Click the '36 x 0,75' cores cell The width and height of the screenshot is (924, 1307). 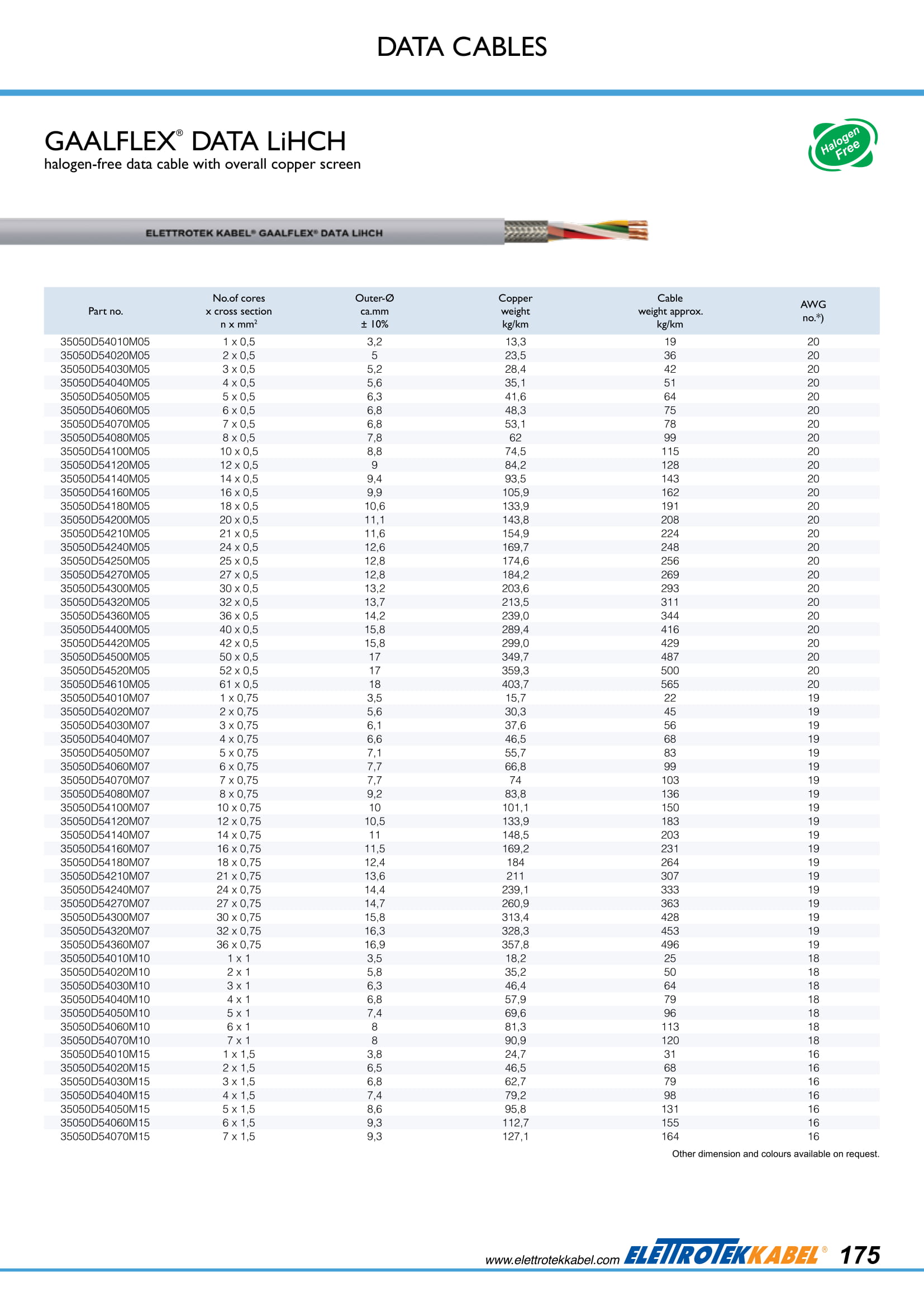[x=239, y=944]
